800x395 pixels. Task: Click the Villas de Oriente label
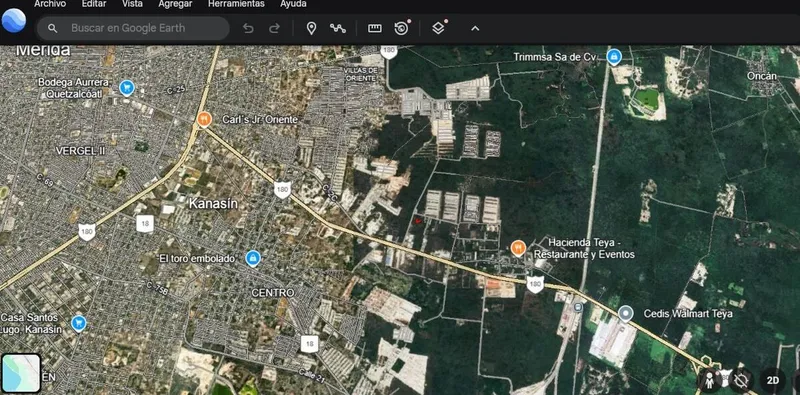[x=361, y=74]
